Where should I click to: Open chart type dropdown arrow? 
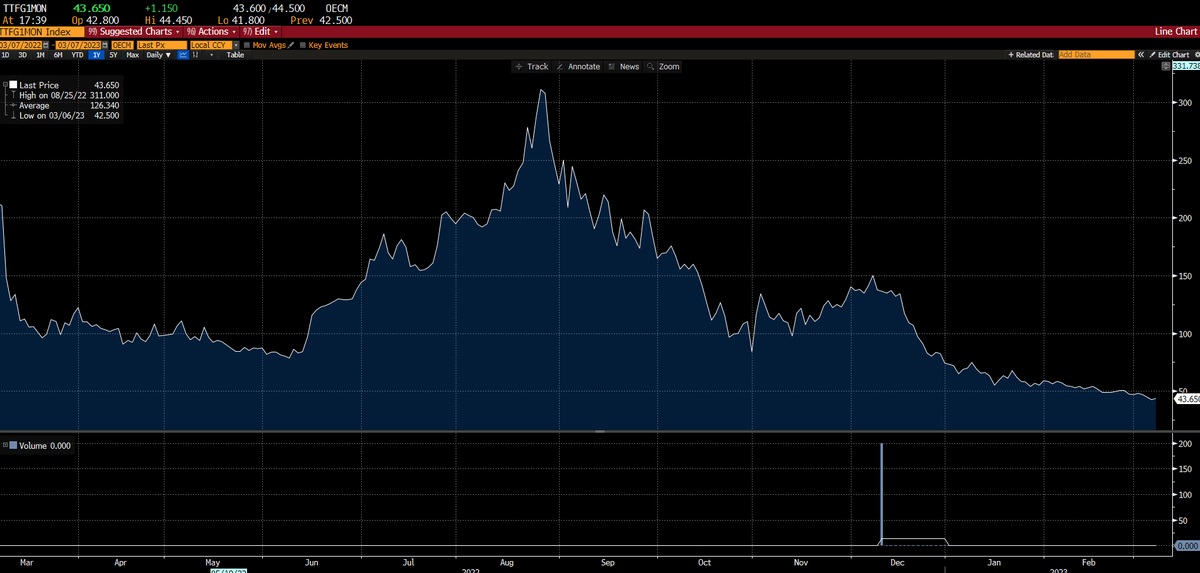(211, 55)
